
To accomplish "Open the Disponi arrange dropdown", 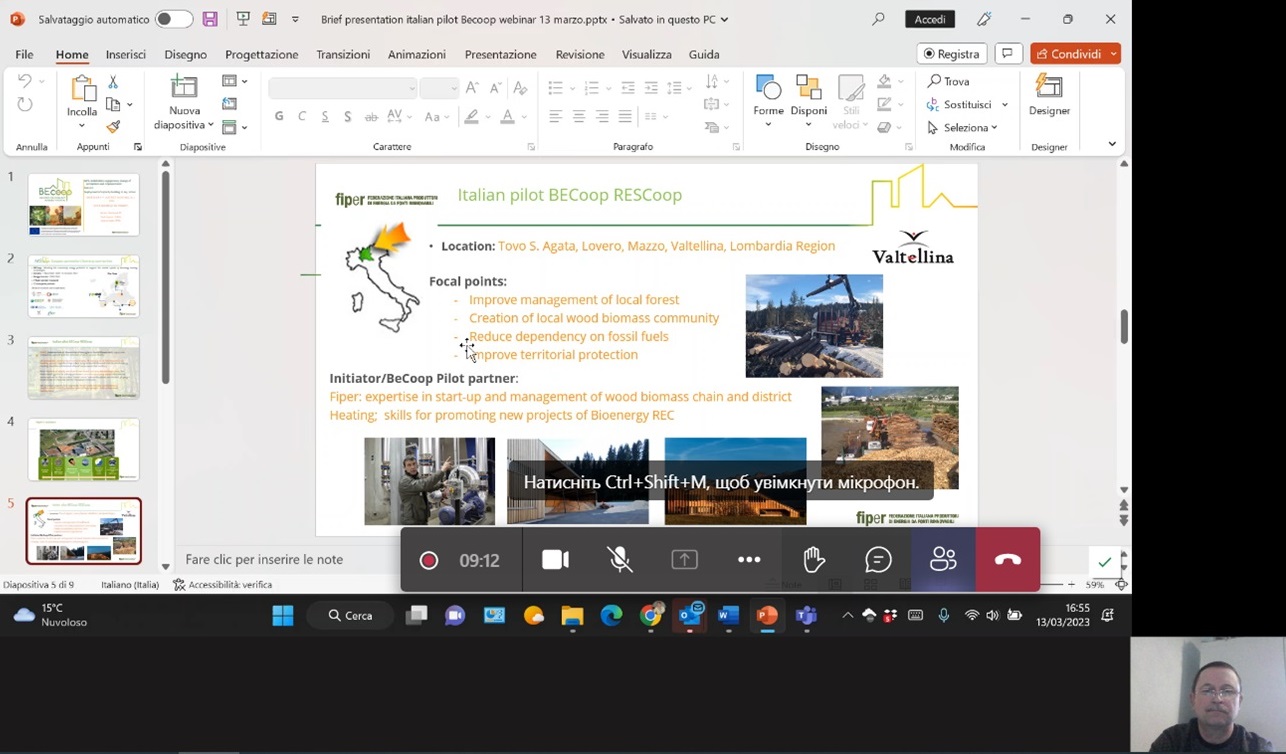I will (x=809, y=101).
